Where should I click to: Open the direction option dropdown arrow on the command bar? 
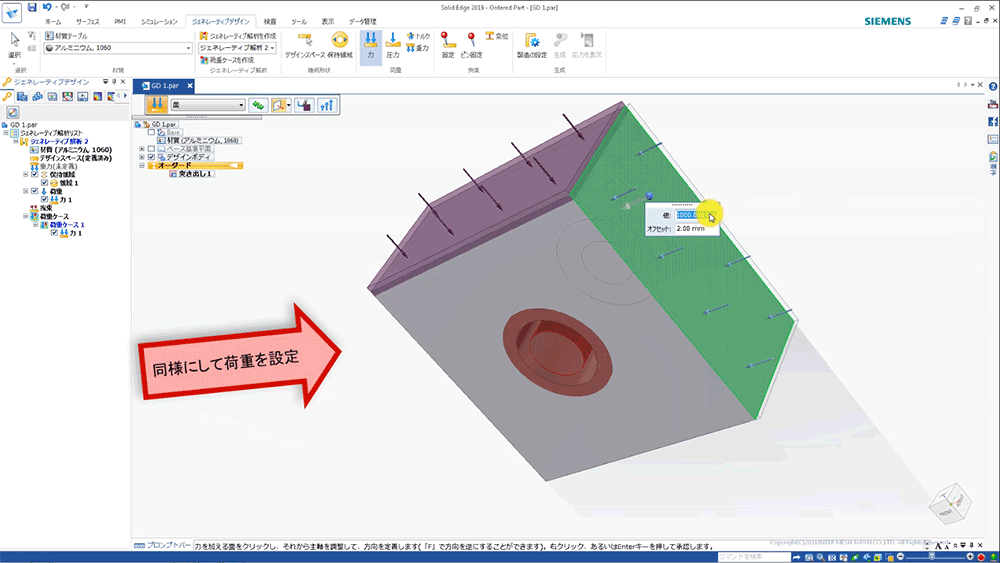tap(289, 105)
